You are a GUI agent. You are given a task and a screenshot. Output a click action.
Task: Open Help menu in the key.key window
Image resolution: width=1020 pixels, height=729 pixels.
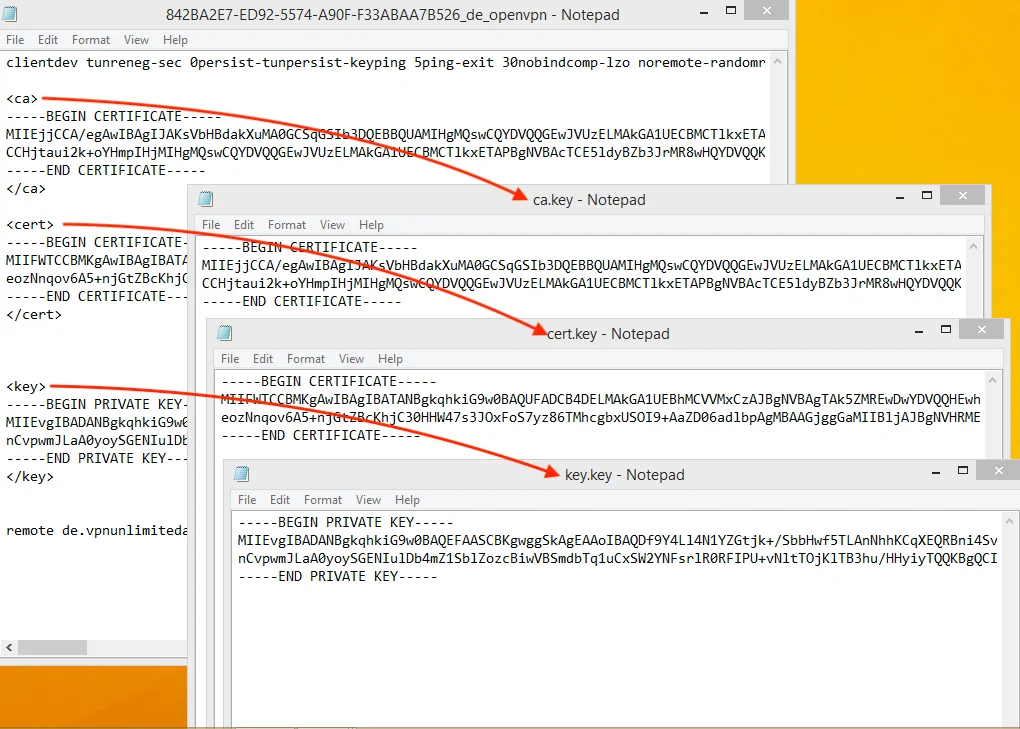click(407, 500)
